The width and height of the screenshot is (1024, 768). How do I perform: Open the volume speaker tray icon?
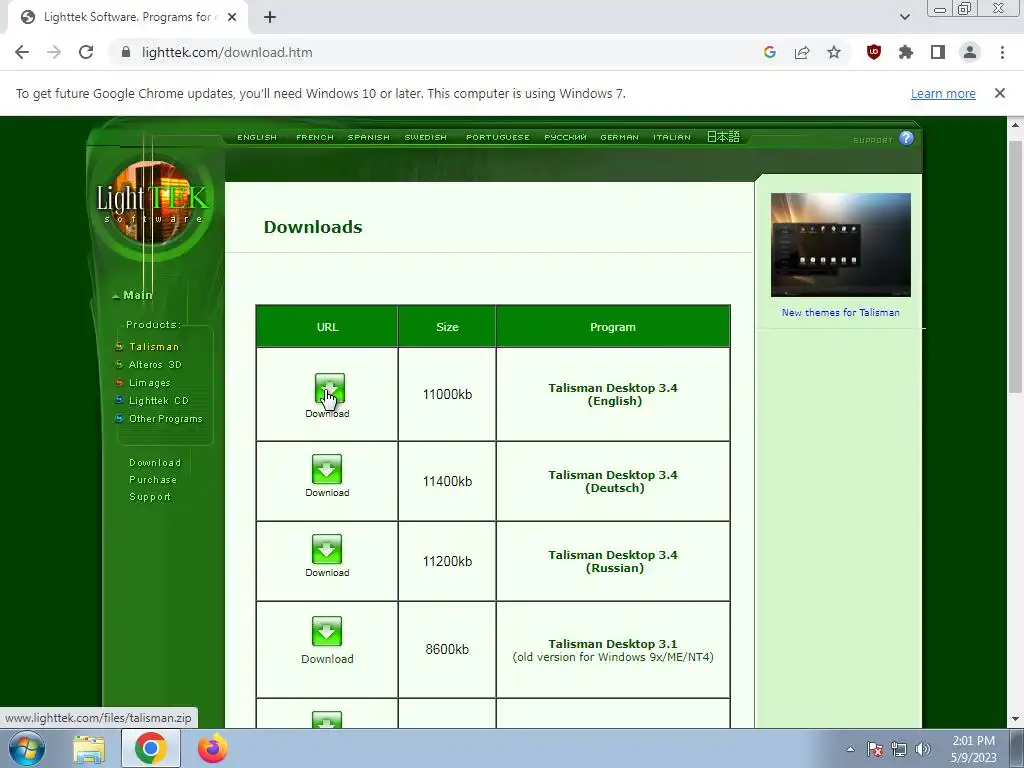tap(922, 749)
